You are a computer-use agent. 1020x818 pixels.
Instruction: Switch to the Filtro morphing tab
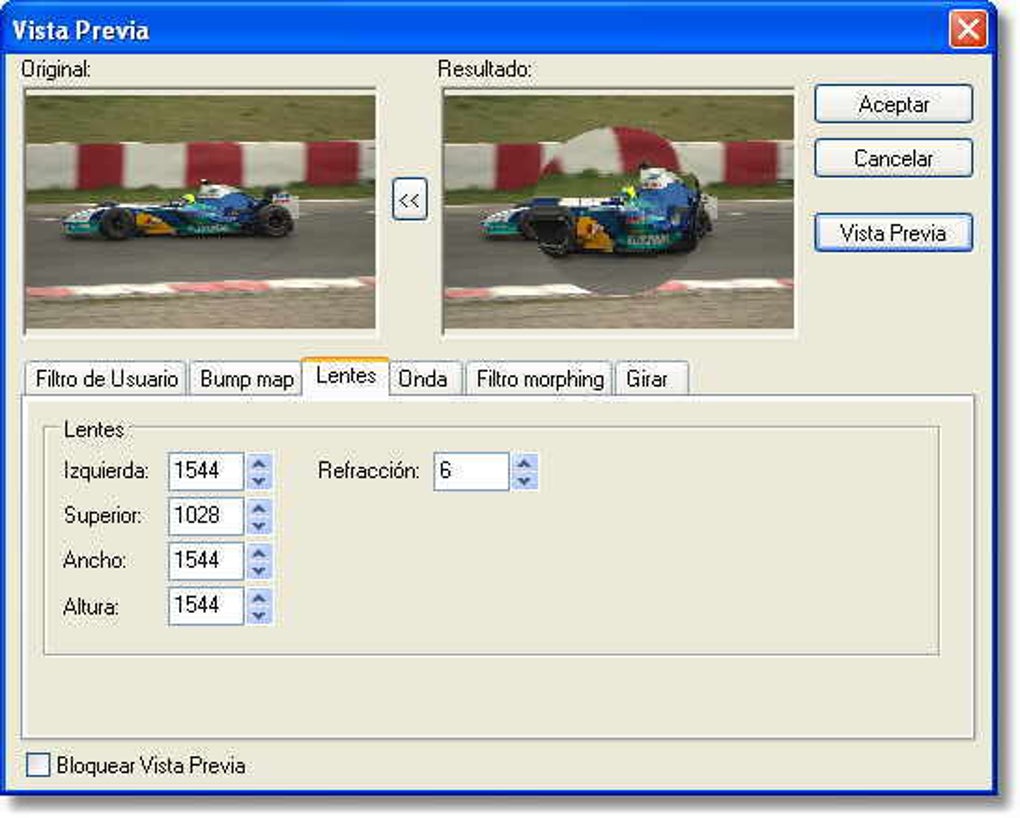pyautogui.click(x=540, y=380)
